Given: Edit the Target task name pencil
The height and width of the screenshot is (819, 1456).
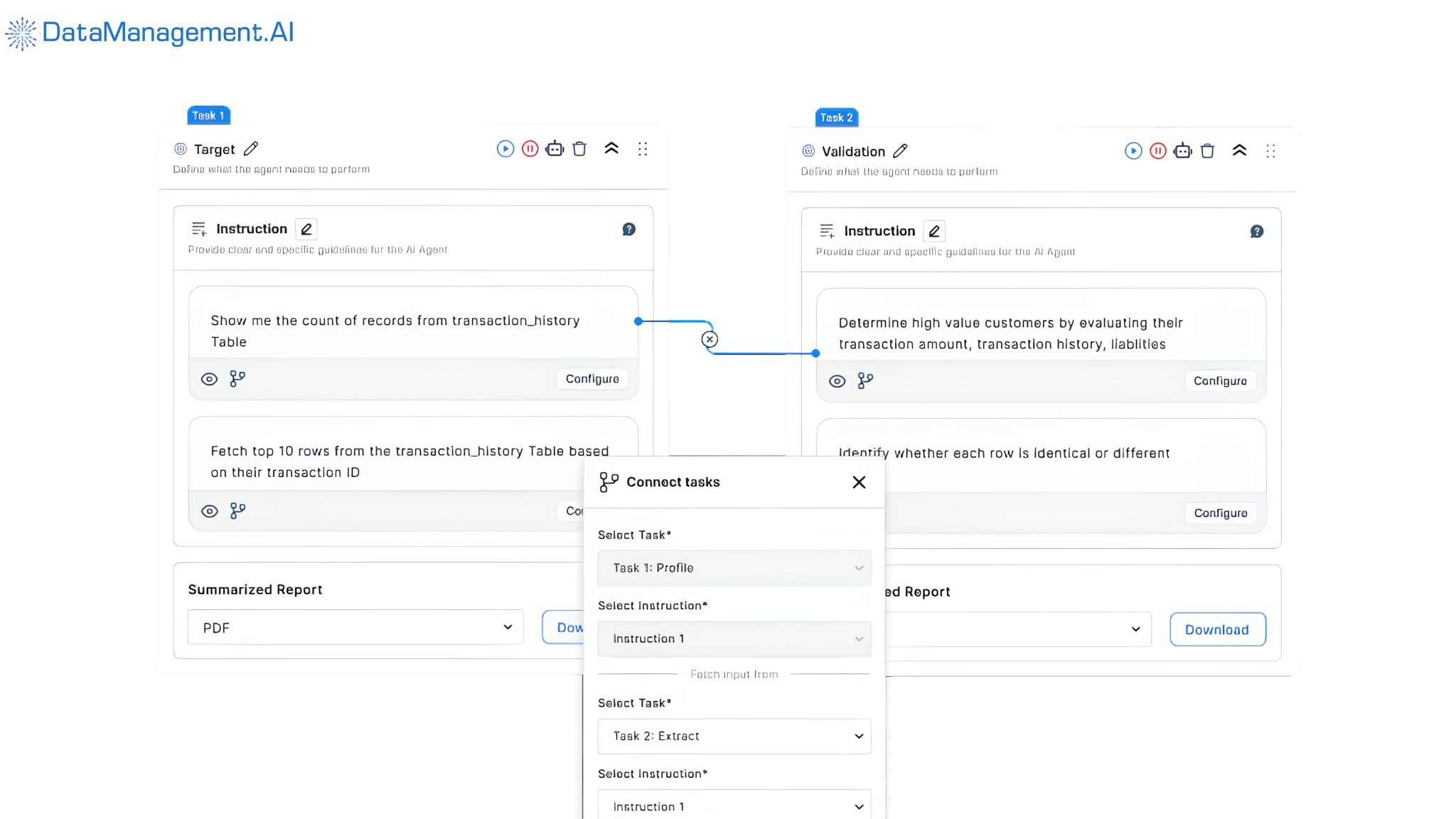Looking at the screenshot, I should (x=251, y=149).
